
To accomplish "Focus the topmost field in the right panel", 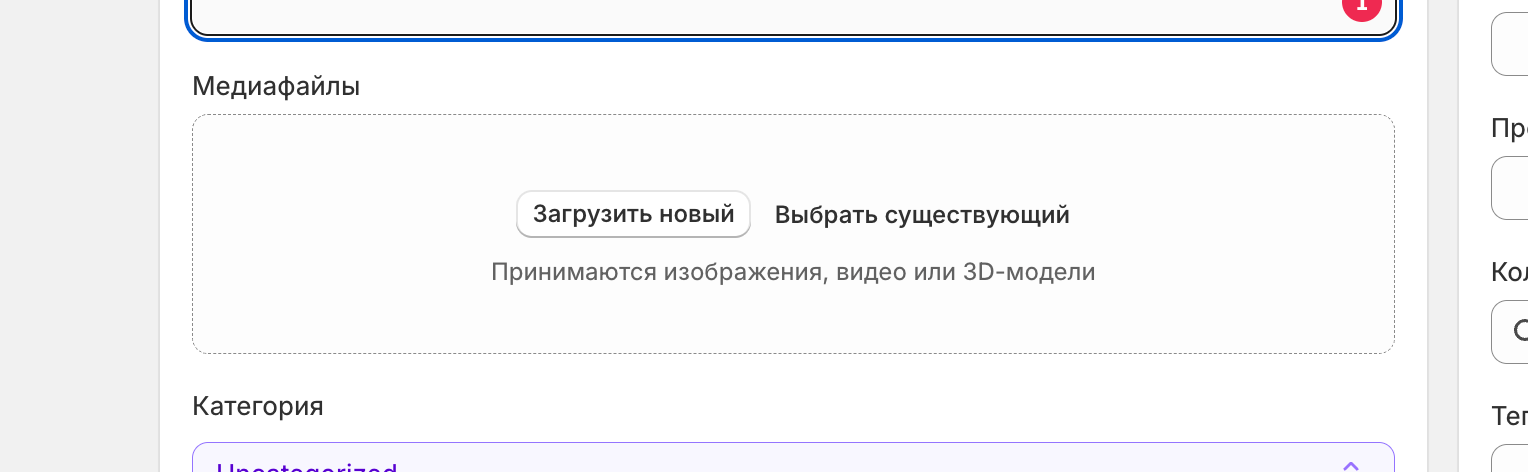I will [x=1511, y=45].
